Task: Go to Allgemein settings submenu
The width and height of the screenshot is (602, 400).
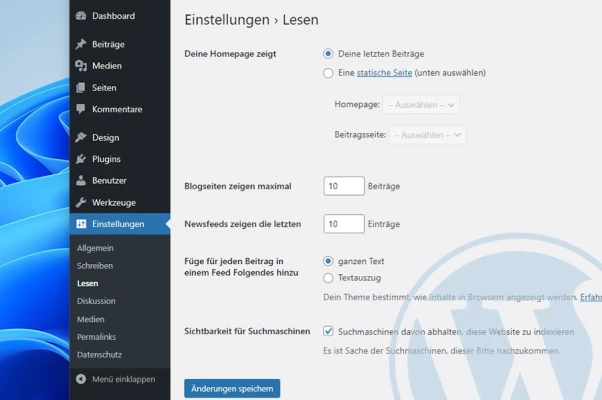Action: pos(95,248)
